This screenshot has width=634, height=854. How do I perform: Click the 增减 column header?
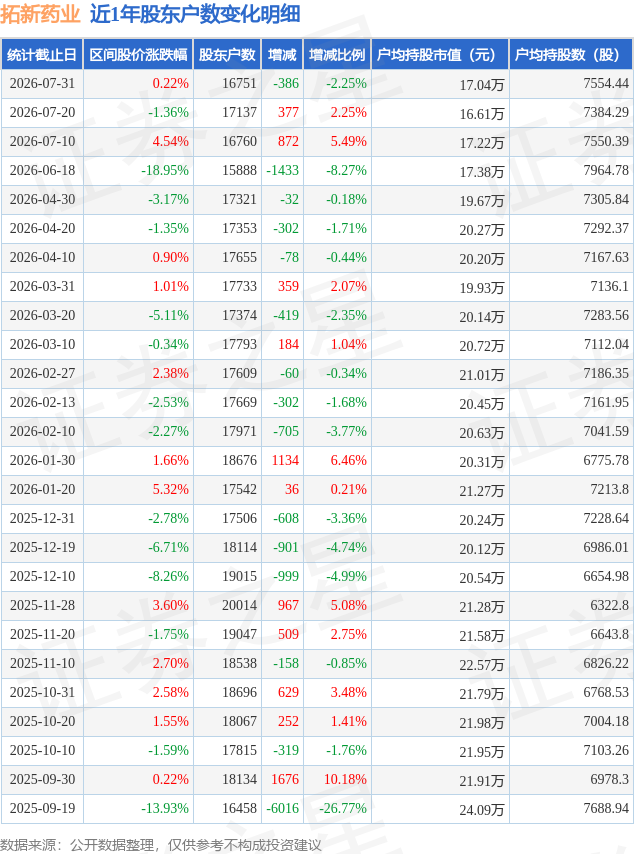pos(282,54)
